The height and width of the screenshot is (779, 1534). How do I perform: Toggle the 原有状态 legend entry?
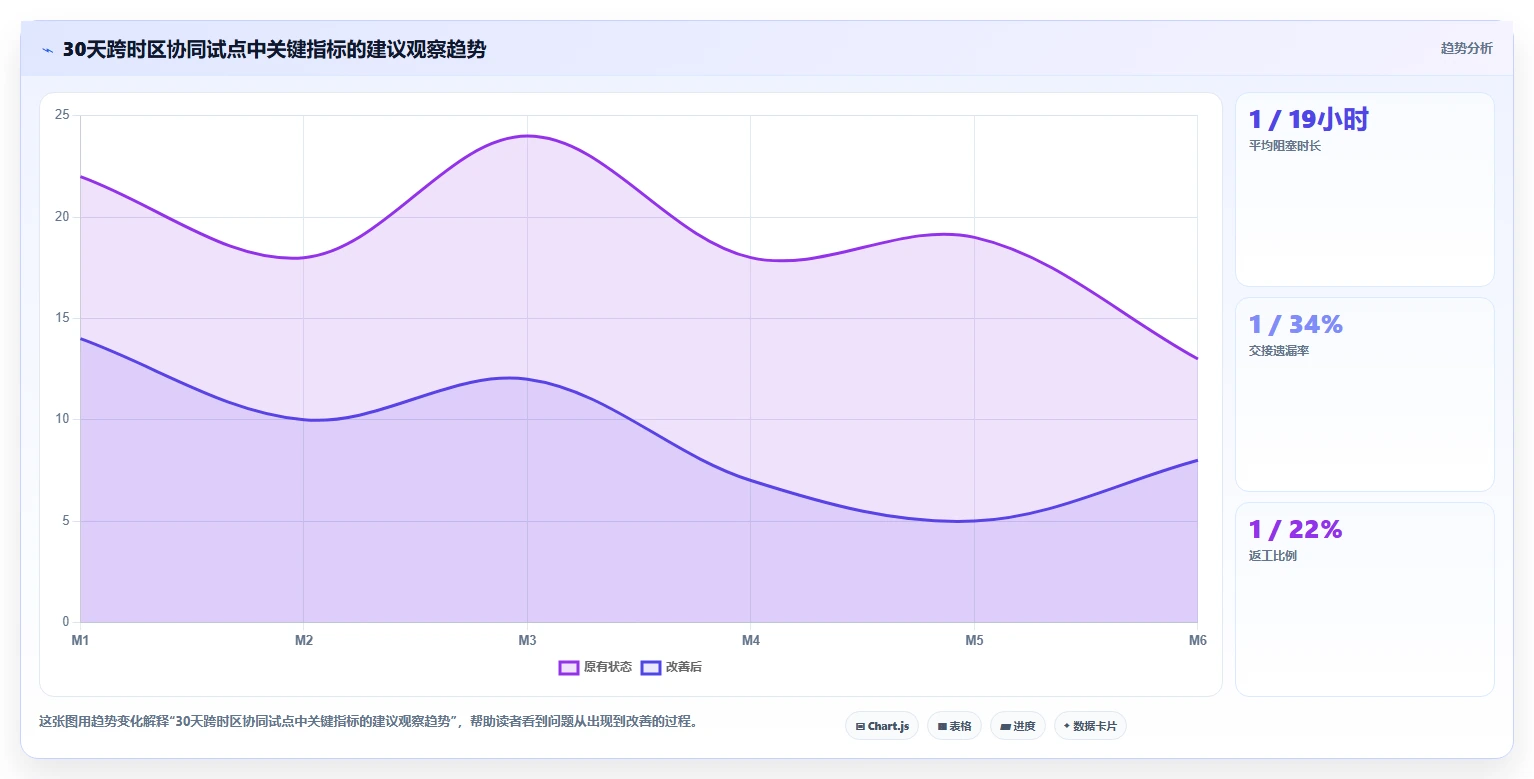pos(595,667)
